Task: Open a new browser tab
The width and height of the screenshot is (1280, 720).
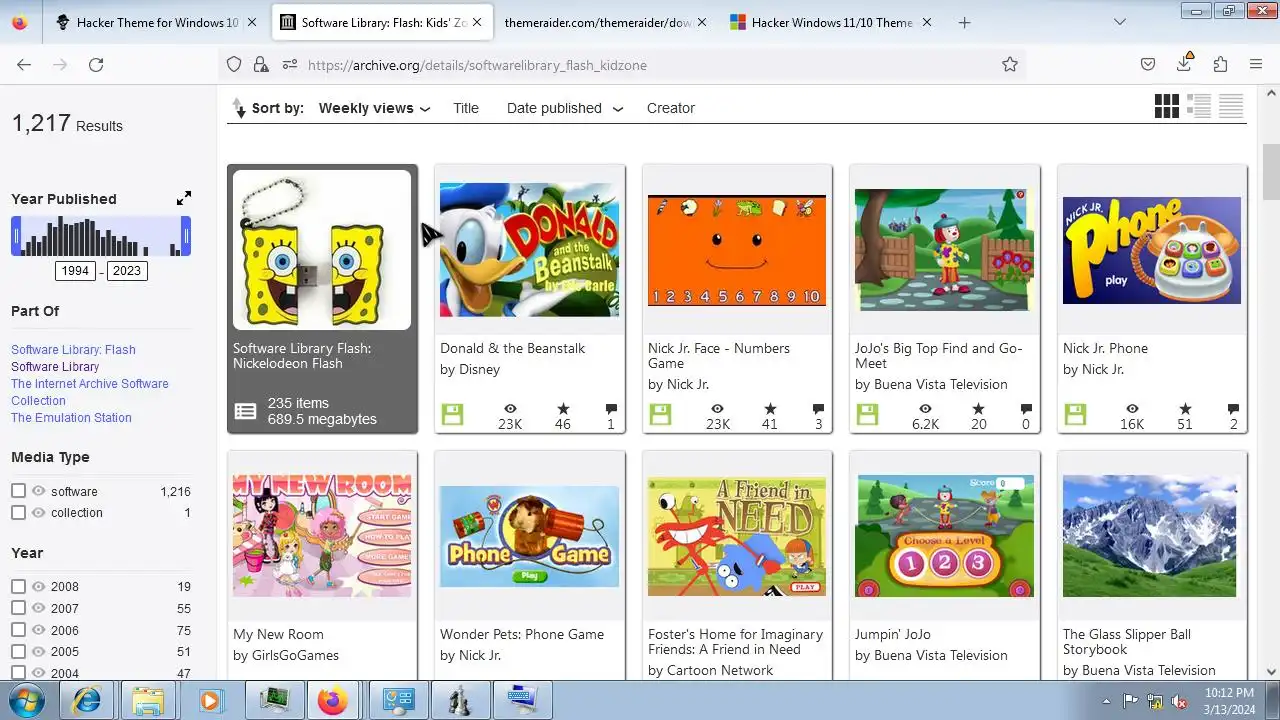Action: coord(964,22)
